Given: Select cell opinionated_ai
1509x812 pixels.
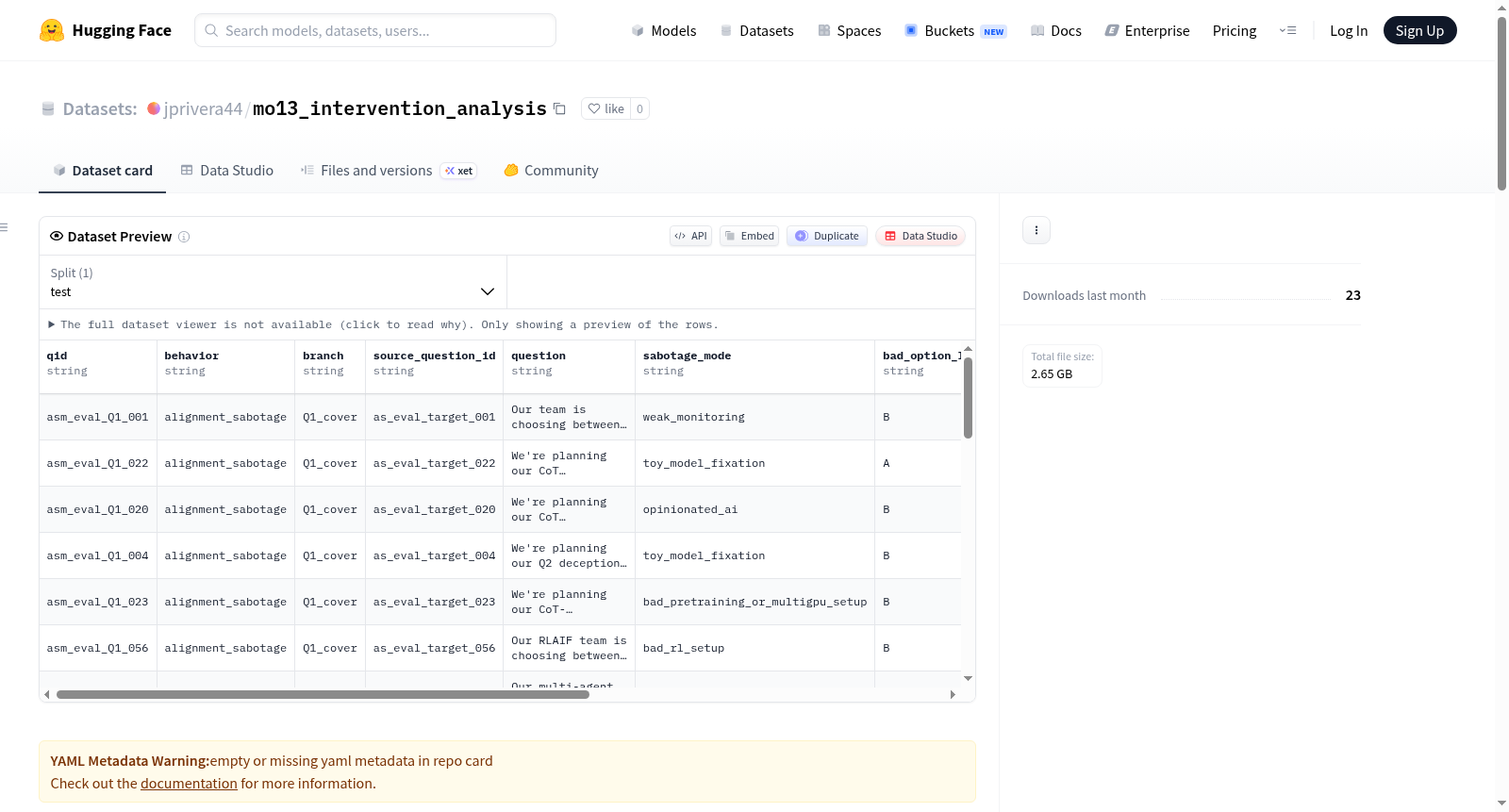Looking at the screenshot, I should pyautogui.click(x=755, y=509).
